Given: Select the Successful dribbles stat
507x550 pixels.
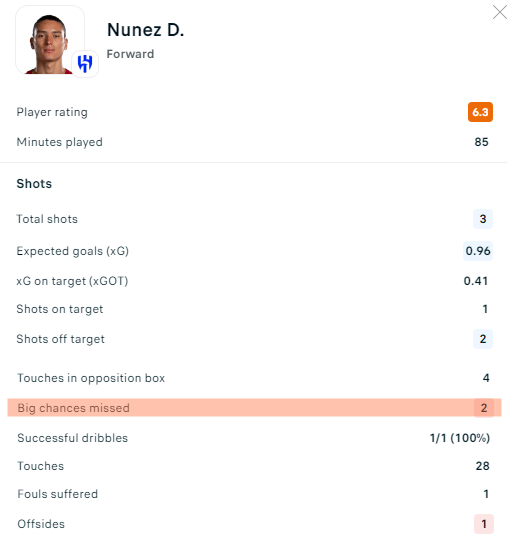Looking at the screenshot, I should (253, 438).
